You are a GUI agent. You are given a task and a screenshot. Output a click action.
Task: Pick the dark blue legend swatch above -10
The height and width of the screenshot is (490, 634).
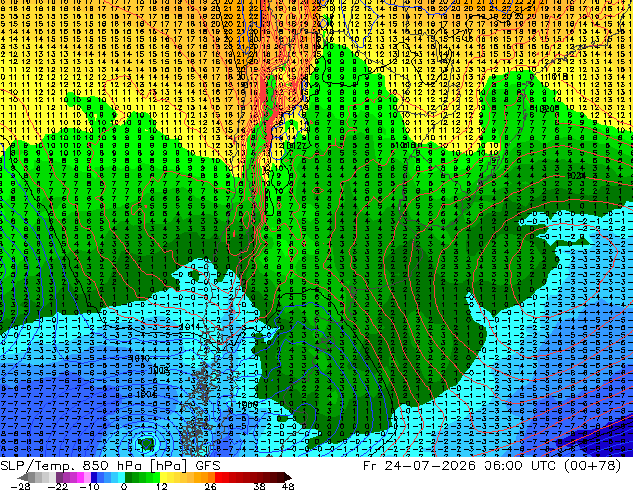tap(94, 477)
